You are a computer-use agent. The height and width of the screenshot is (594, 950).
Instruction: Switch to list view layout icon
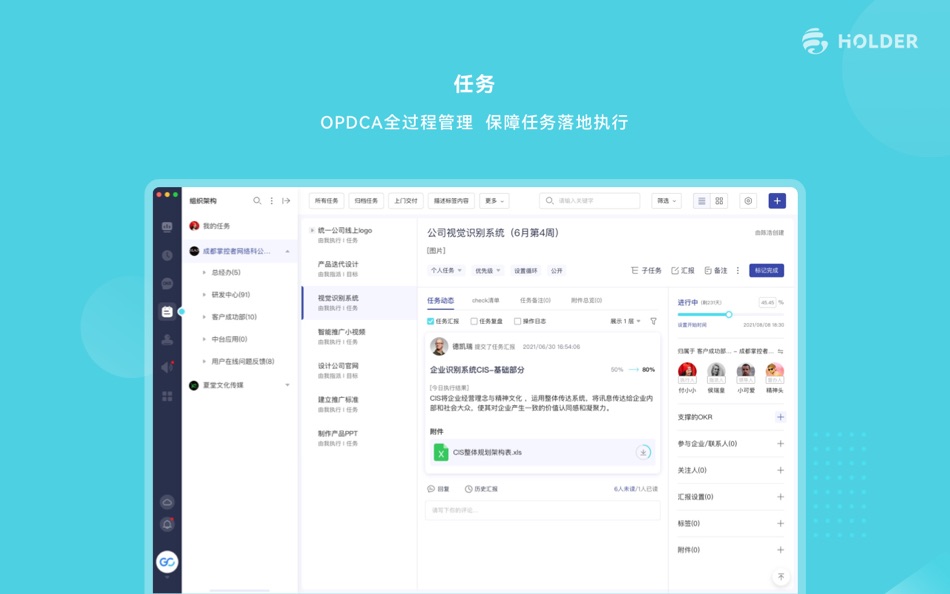click(x=702, y=201)
